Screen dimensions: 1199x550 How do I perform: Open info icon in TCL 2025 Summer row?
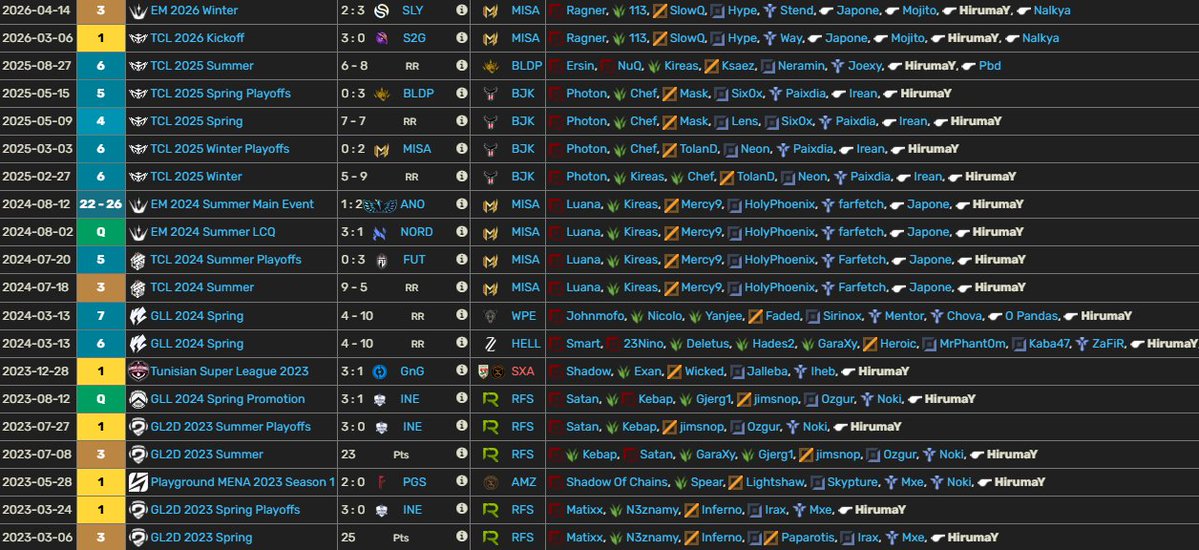(x=462, y=66)
